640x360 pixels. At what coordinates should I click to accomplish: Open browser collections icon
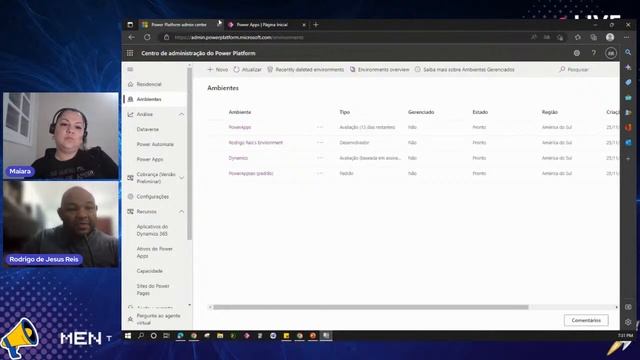pos(593,38)
